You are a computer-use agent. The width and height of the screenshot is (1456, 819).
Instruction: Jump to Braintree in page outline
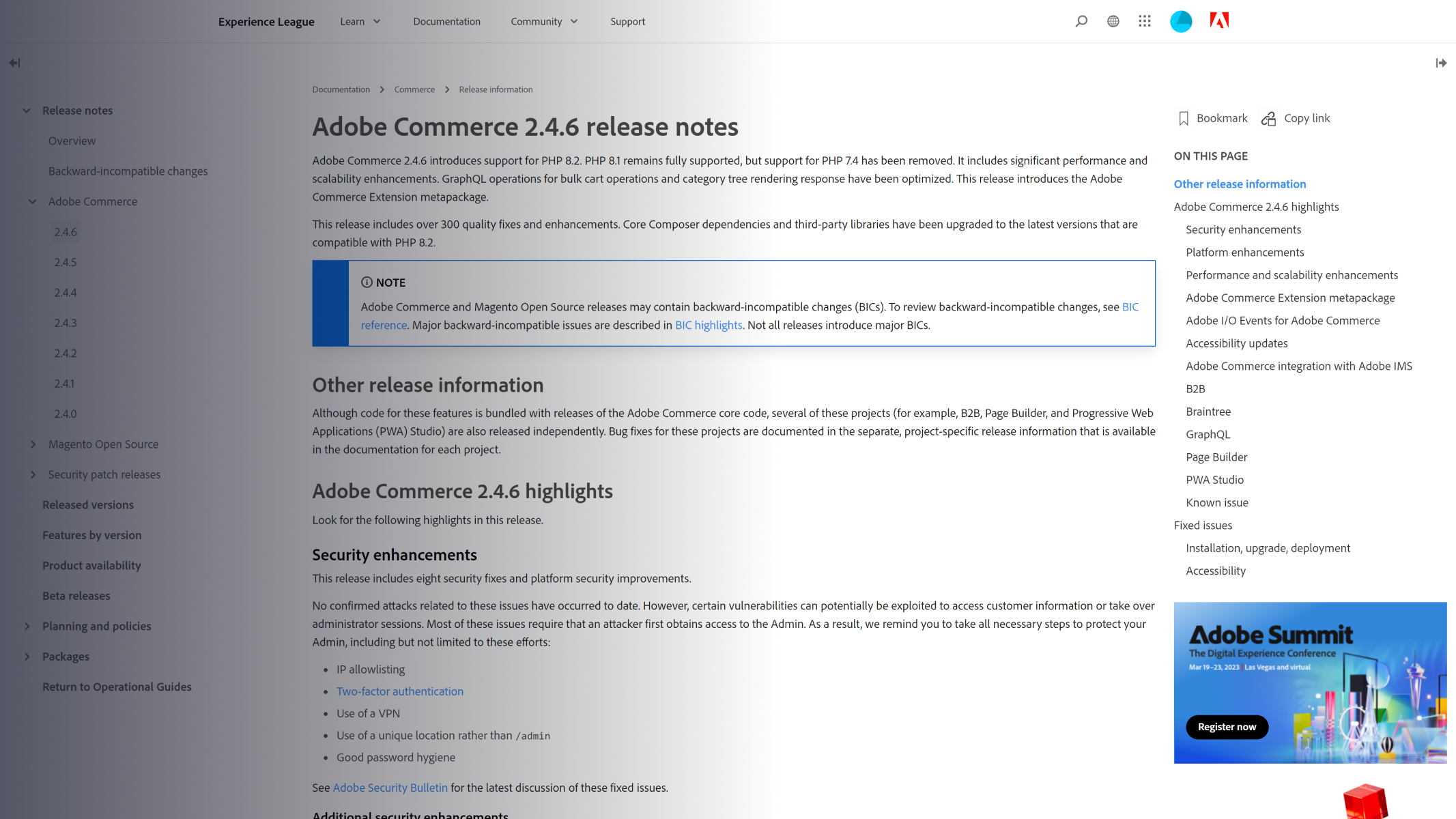click(x=1208, y=412)
